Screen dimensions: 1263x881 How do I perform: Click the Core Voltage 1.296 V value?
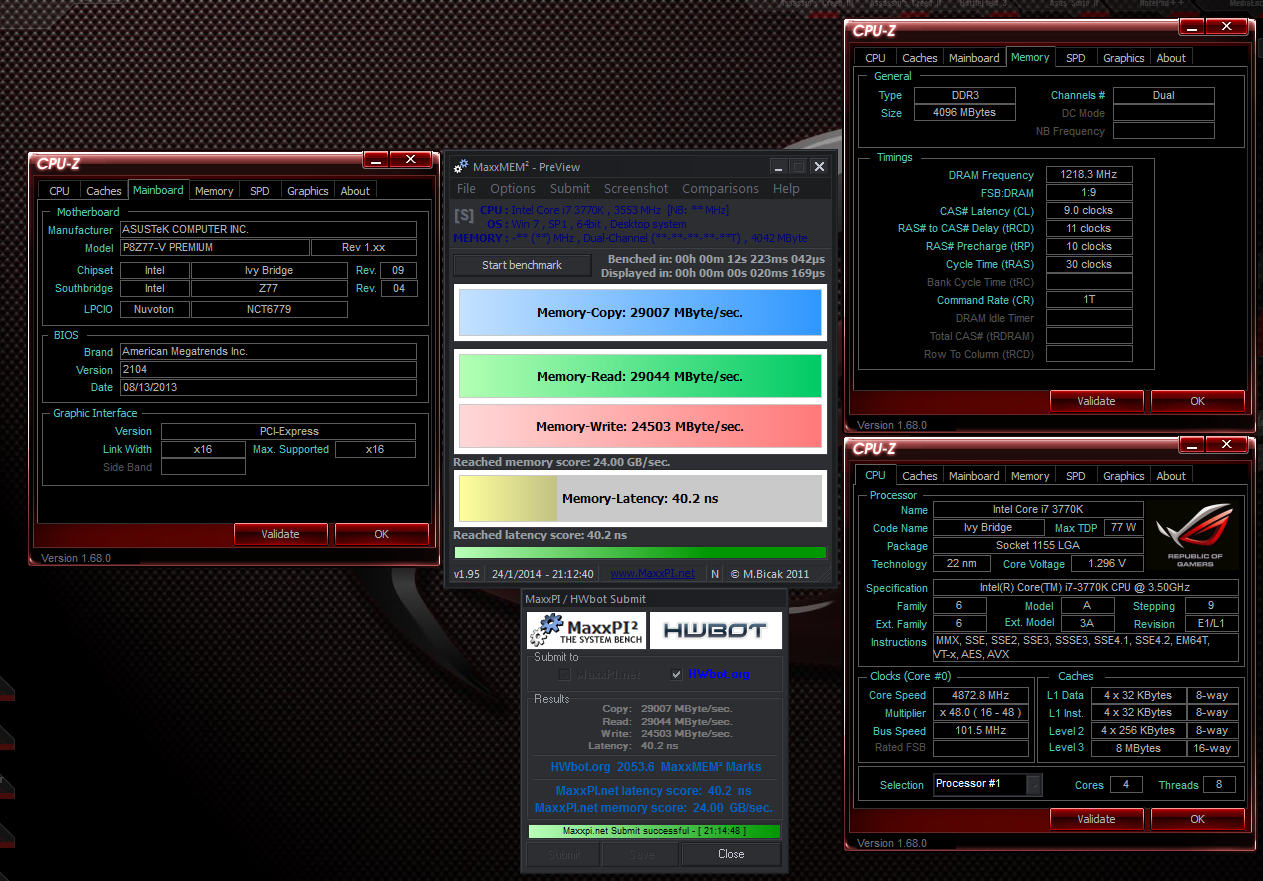pos(1107,564)
